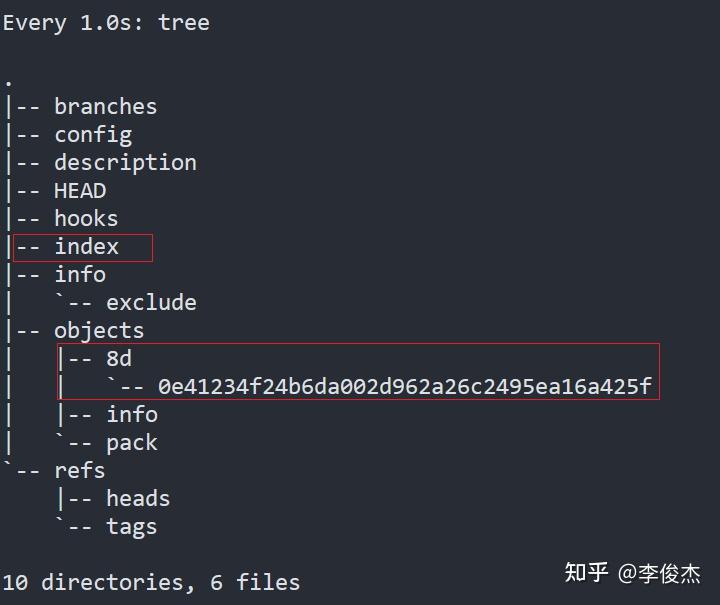Viewport: 720px width, 605px height.
Task: Click the root dot of the tree
Action: click(x=8, y=84)
